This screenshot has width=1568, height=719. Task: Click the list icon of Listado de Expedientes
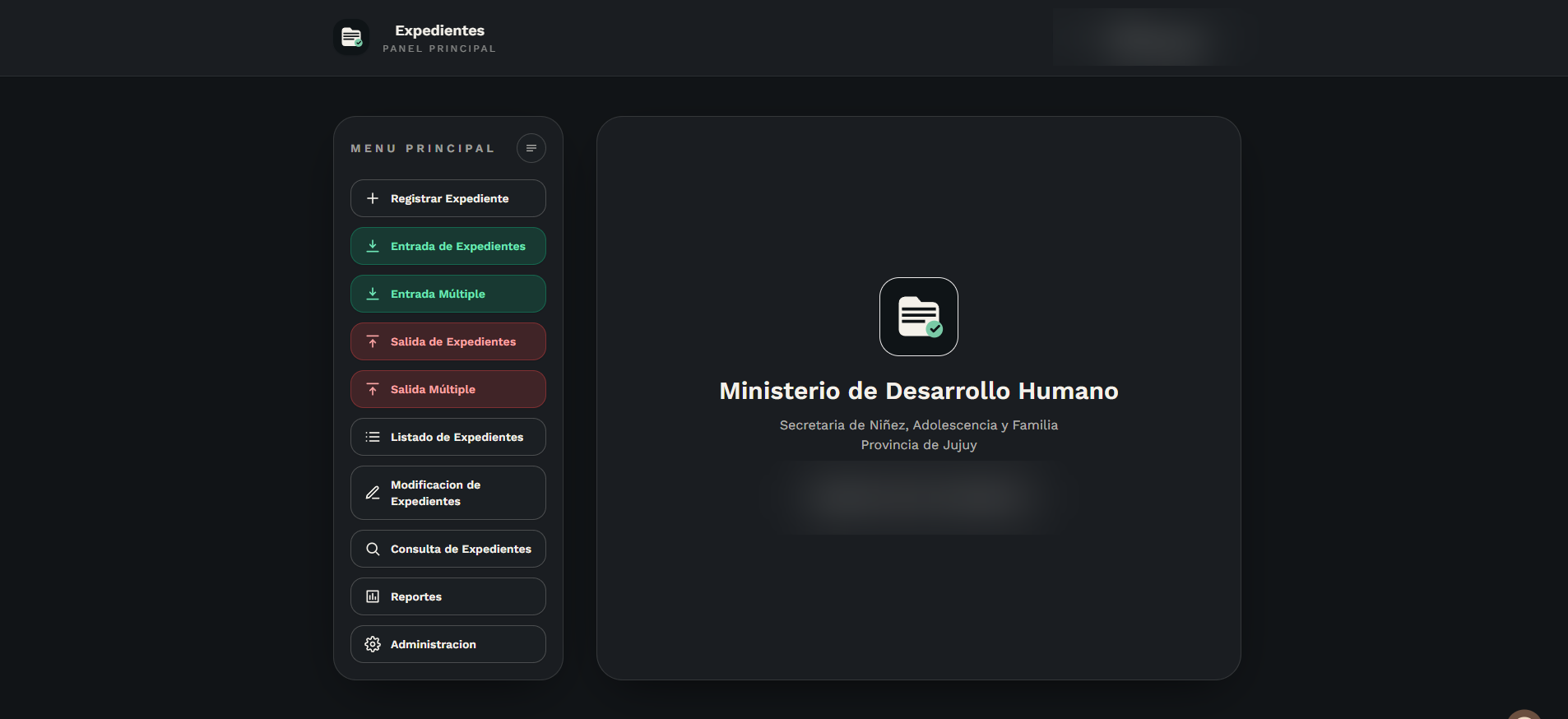point(373,437)
